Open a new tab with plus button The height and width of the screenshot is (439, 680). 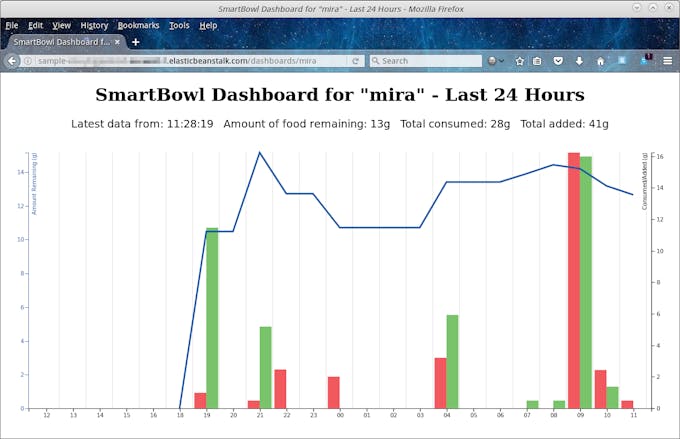tap(136, 42)
